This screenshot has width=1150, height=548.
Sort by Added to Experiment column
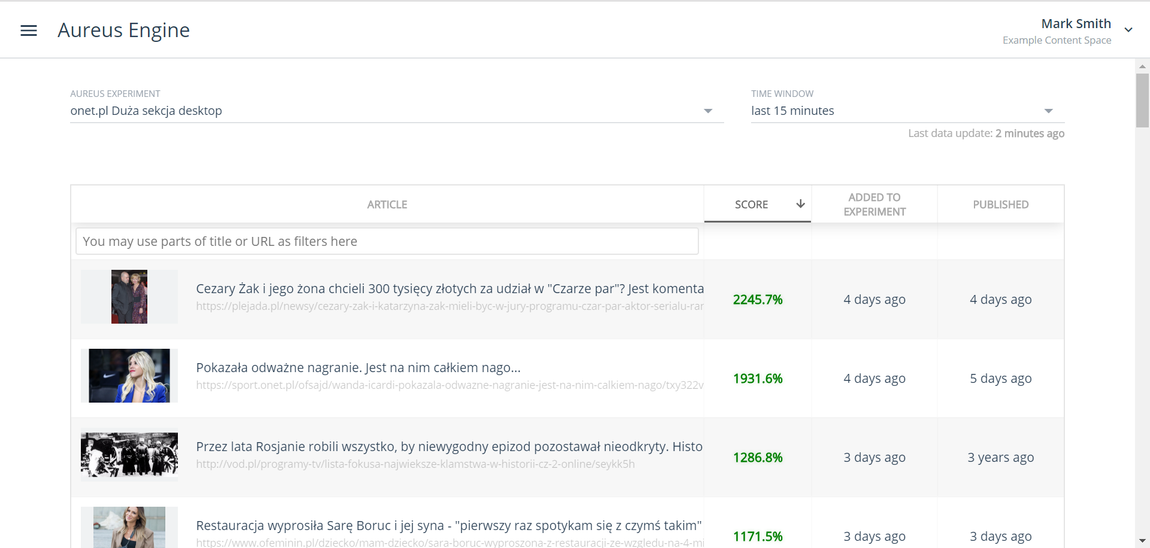tap(874, 204)
